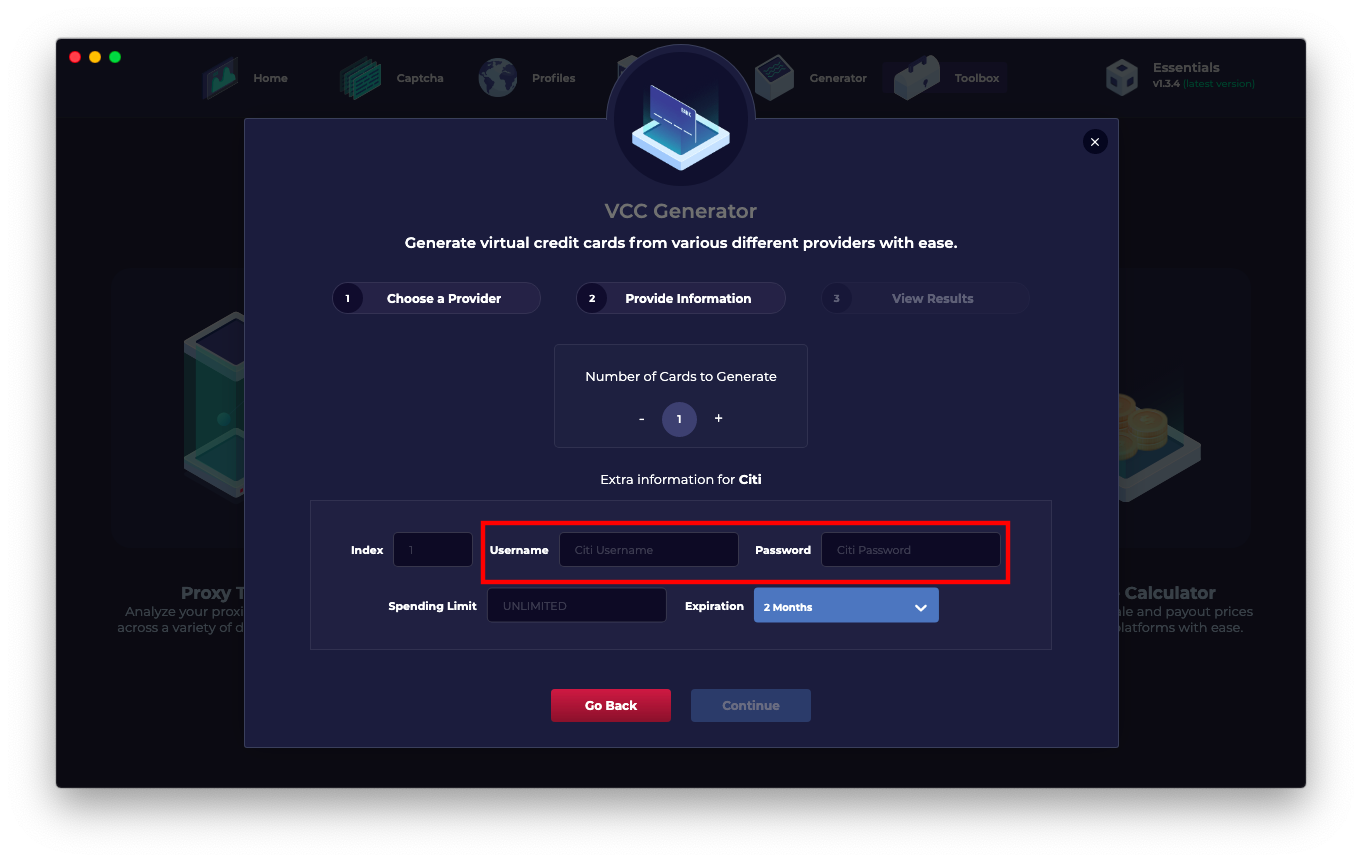The height and width of the screenshot is (862, 1362).
Task: Select the Toolbox icon in navigation
Action: (x=917, y=78)
